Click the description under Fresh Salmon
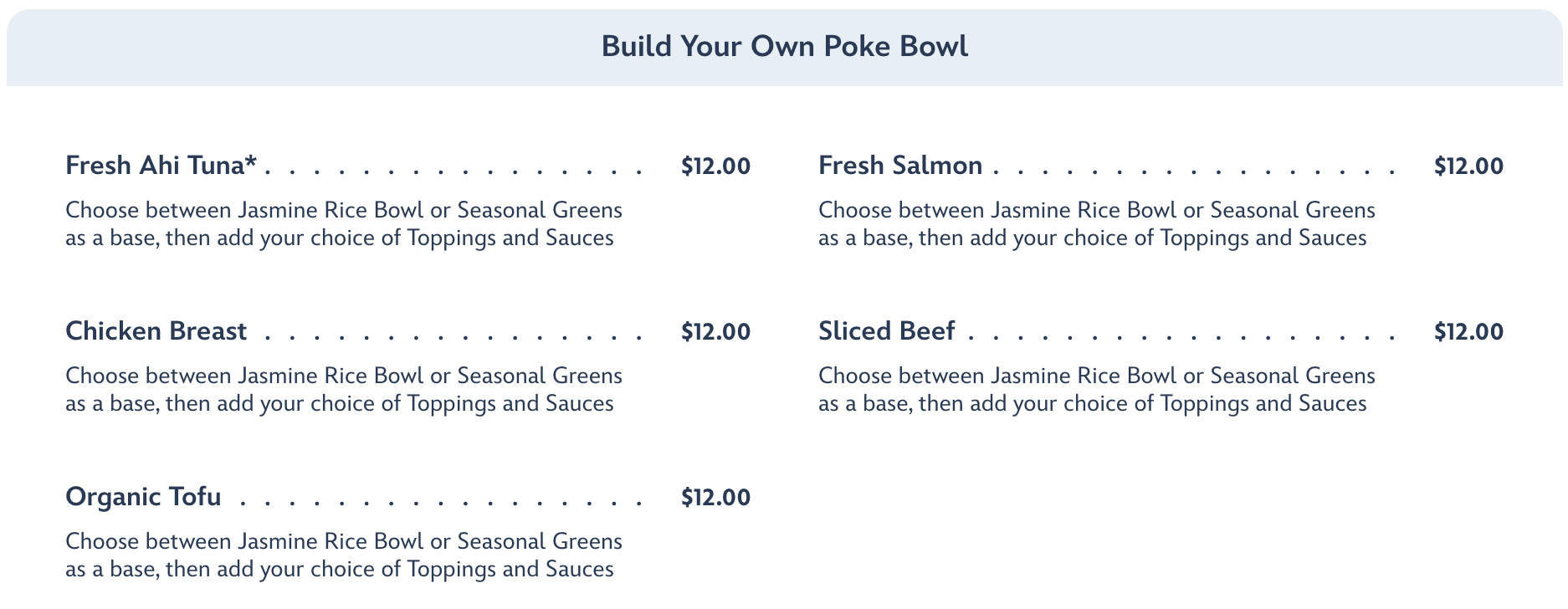The image size is (1568, 609). point(1096,224)
